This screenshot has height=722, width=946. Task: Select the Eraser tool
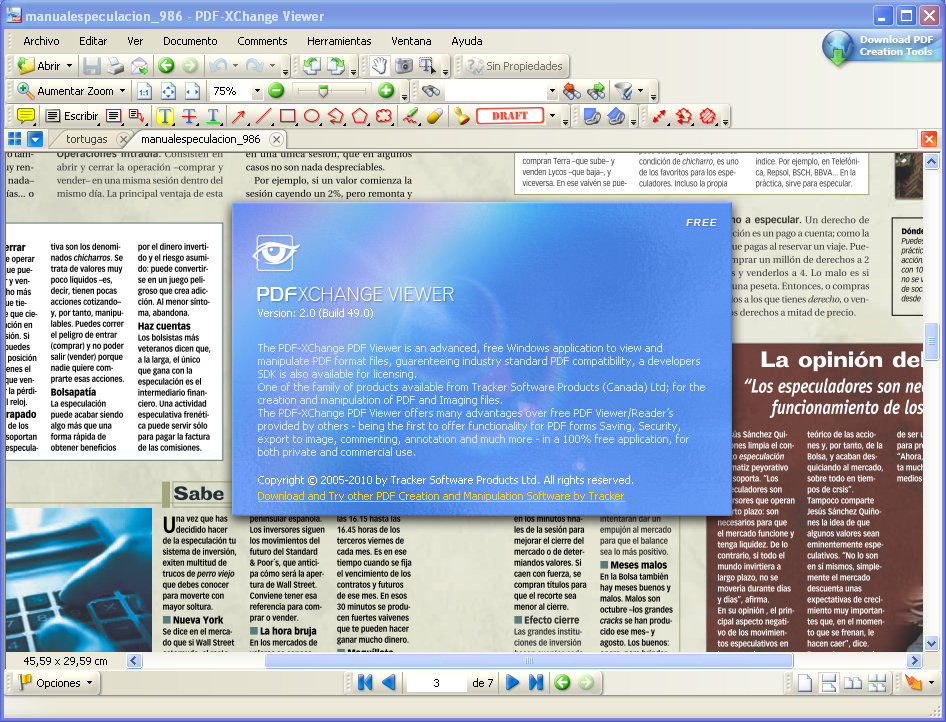point(435,116)
